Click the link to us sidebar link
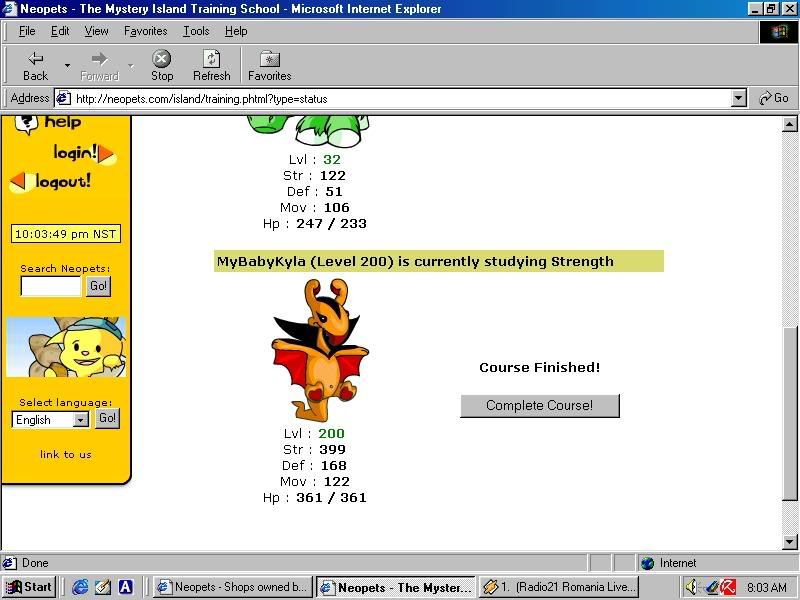 tap(66, 454)
